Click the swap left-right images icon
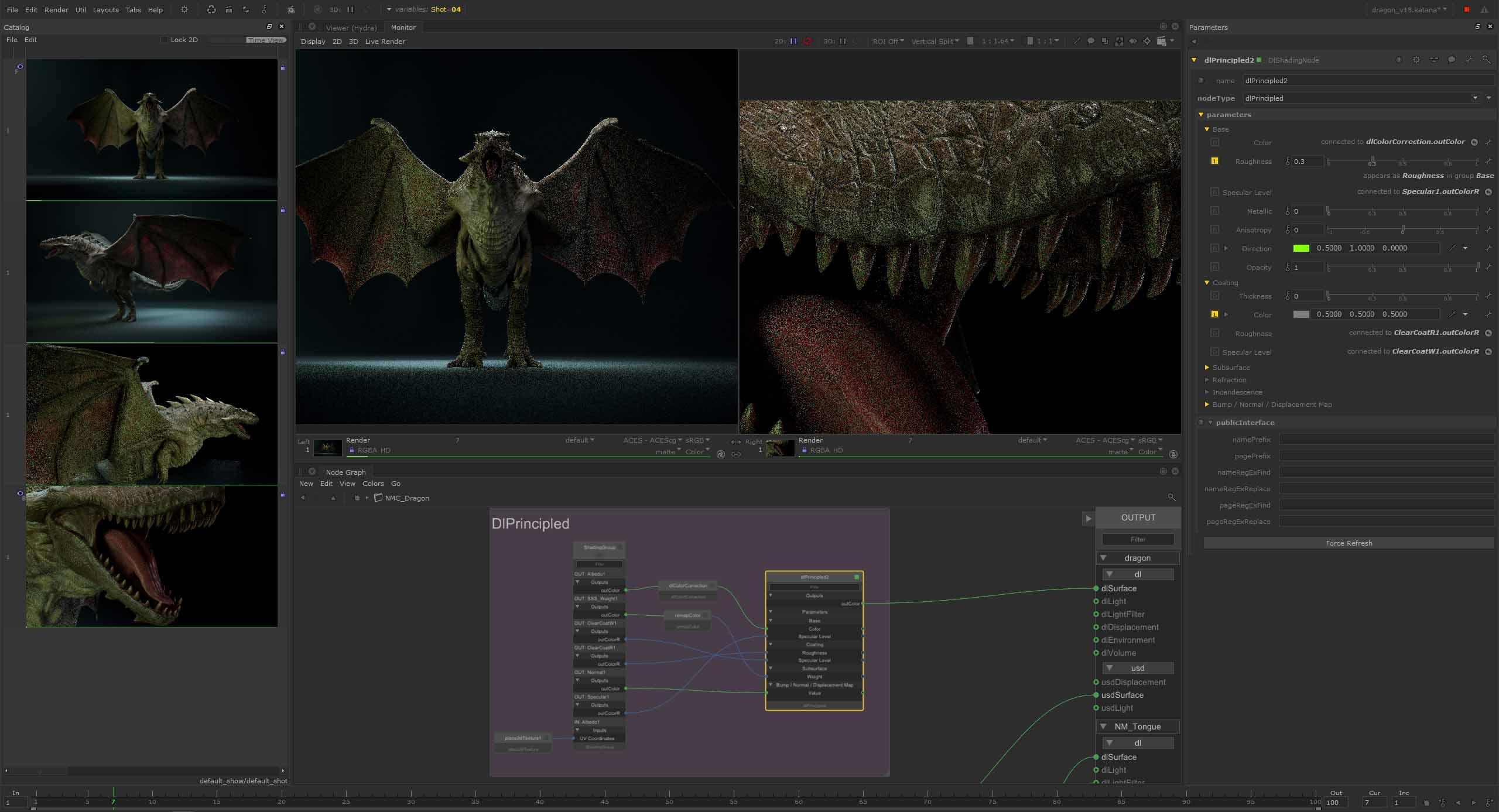This screenshot has height=812, width=1499. coord(736,442)
